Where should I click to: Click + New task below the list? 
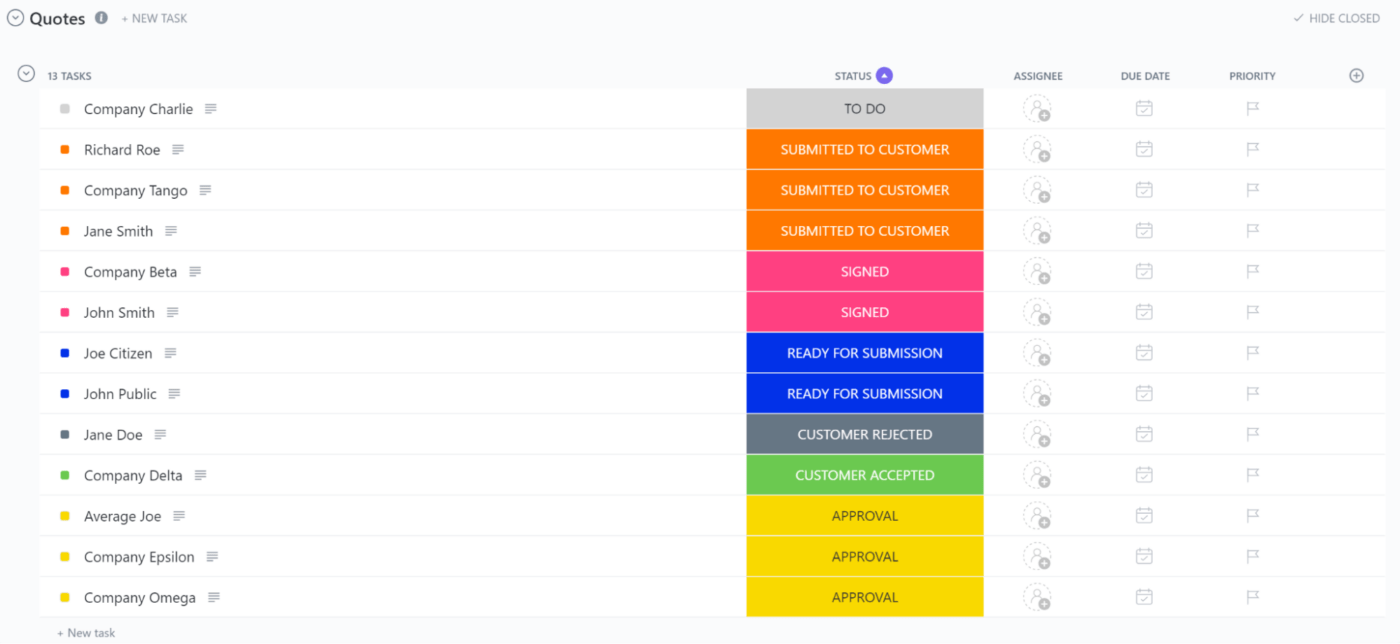pyautogui.click(x=86, y=633)
